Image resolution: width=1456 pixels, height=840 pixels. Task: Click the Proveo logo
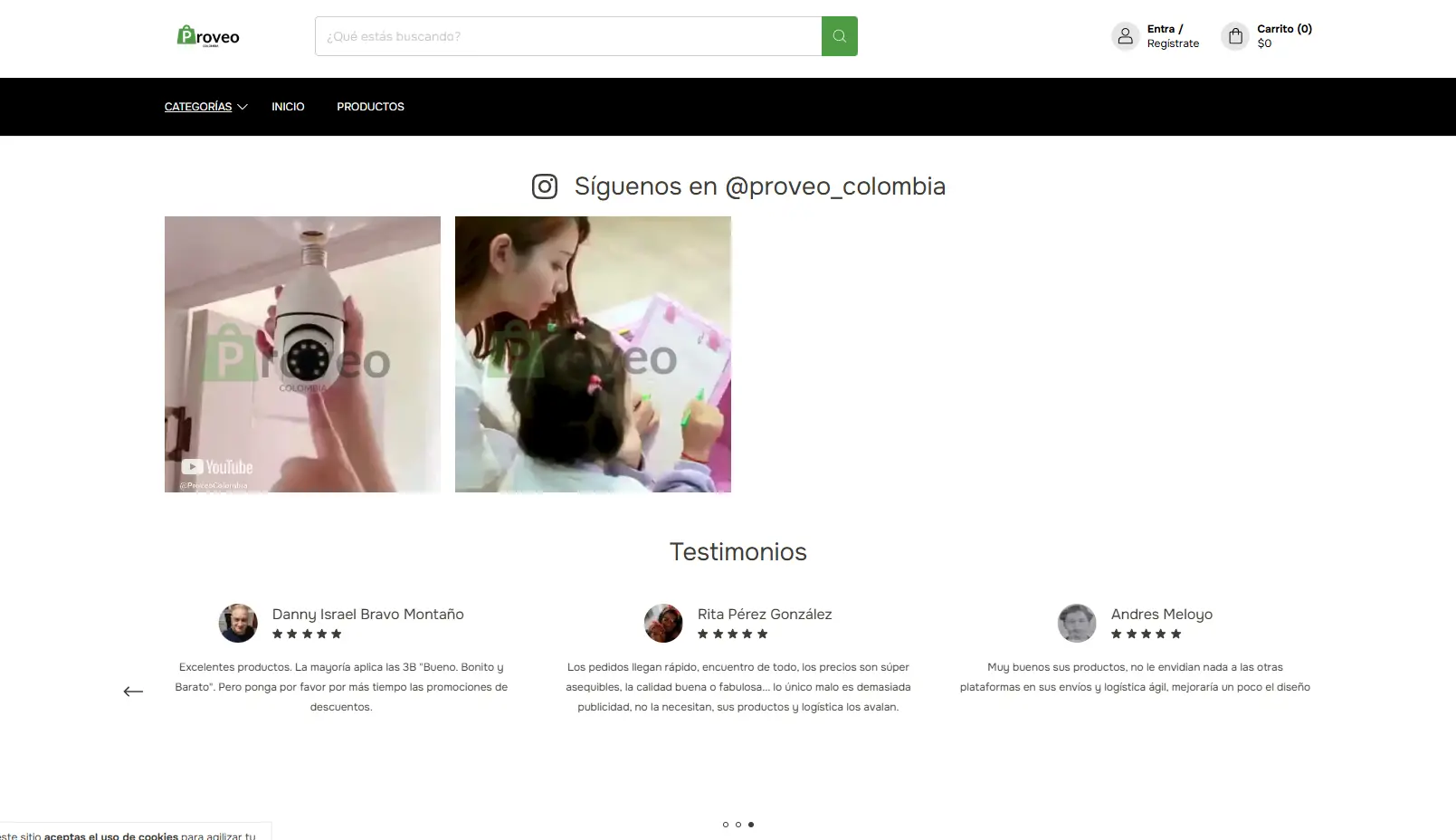click(x=208, y=36)
